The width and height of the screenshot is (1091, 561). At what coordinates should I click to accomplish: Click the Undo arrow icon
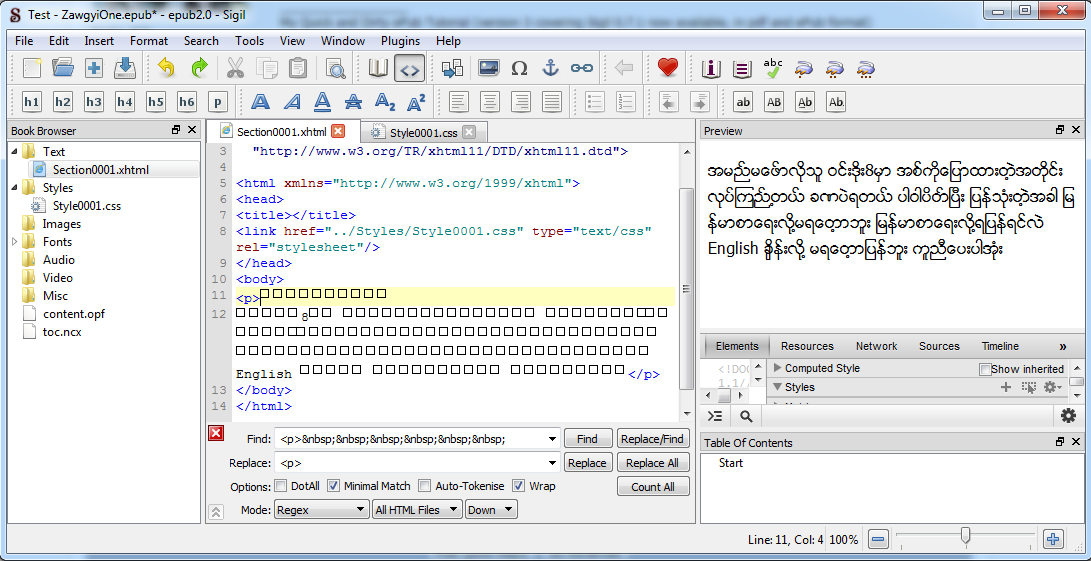point(166,68)
